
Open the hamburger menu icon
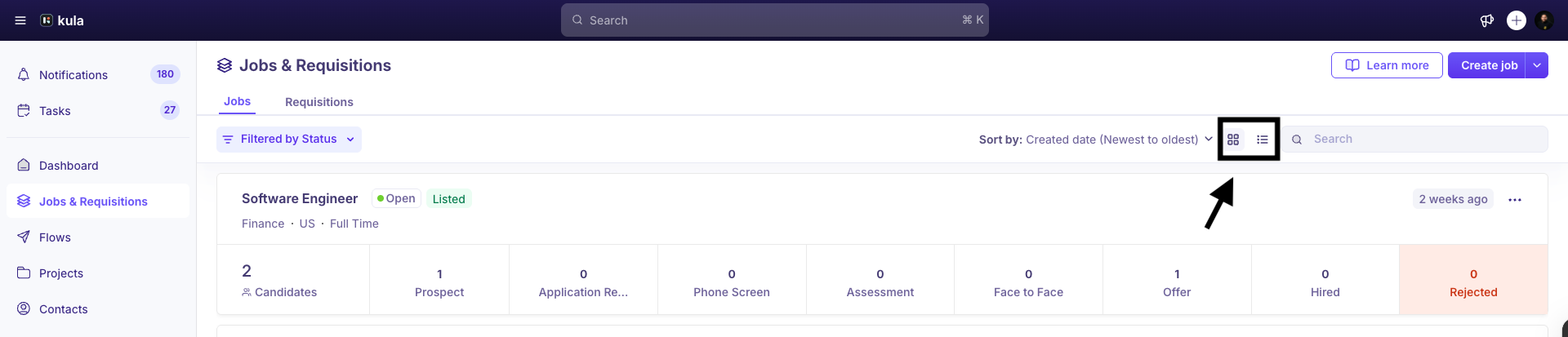20,20
